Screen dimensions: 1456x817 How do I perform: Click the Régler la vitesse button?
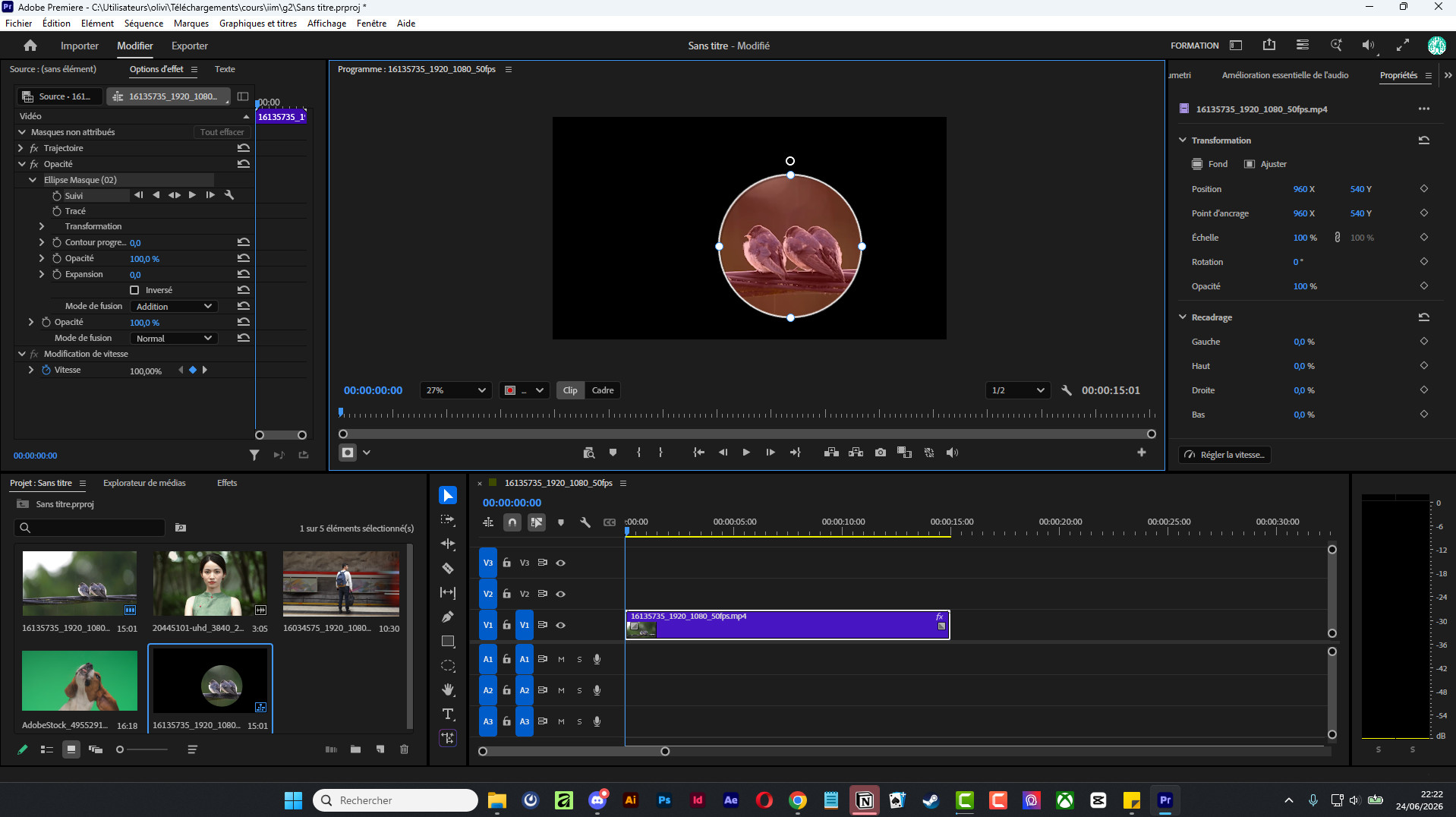coord(1225,455)
